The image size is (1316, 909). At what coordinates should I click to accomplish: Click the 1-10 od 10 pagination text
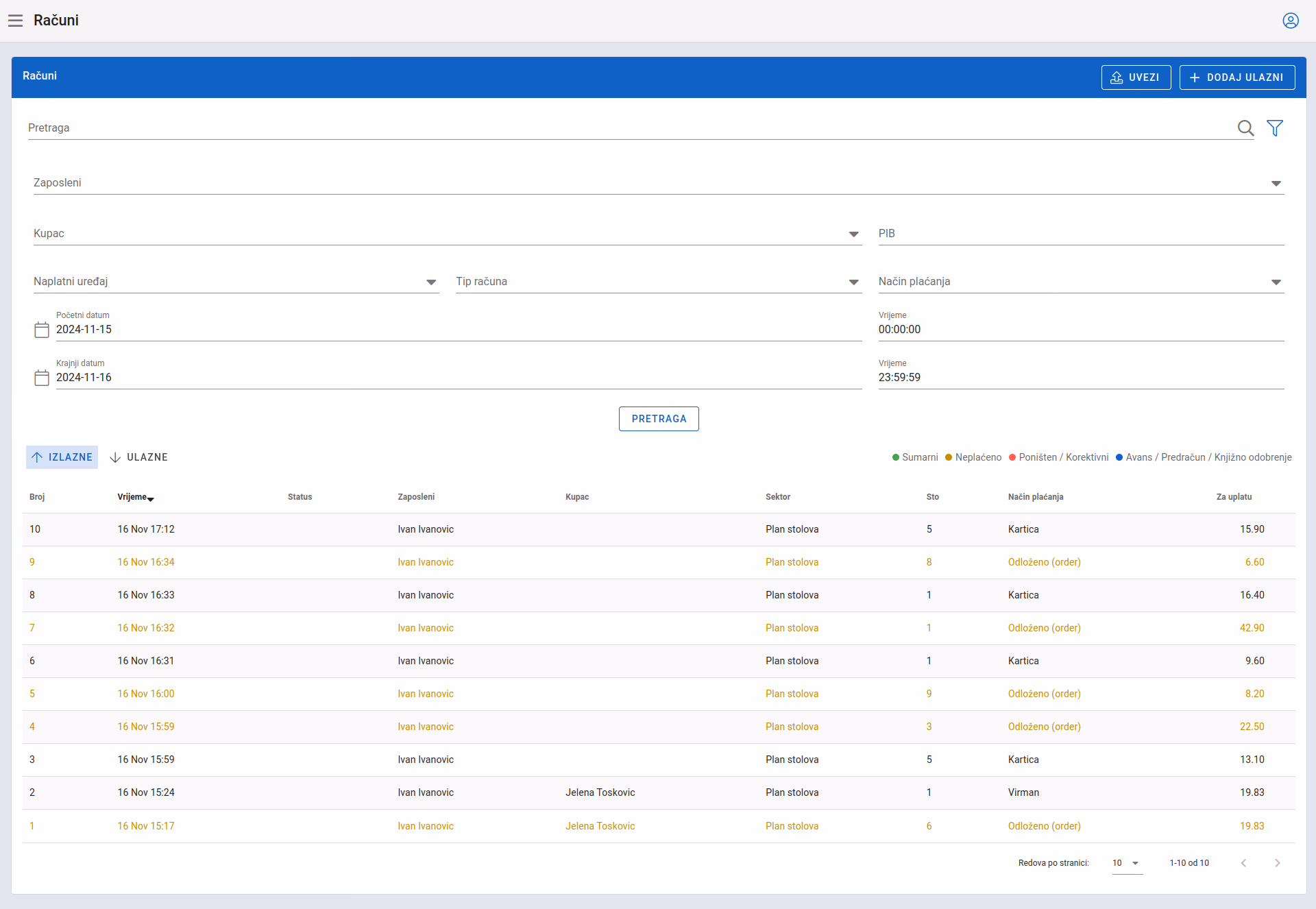(x=1189, y=863)
